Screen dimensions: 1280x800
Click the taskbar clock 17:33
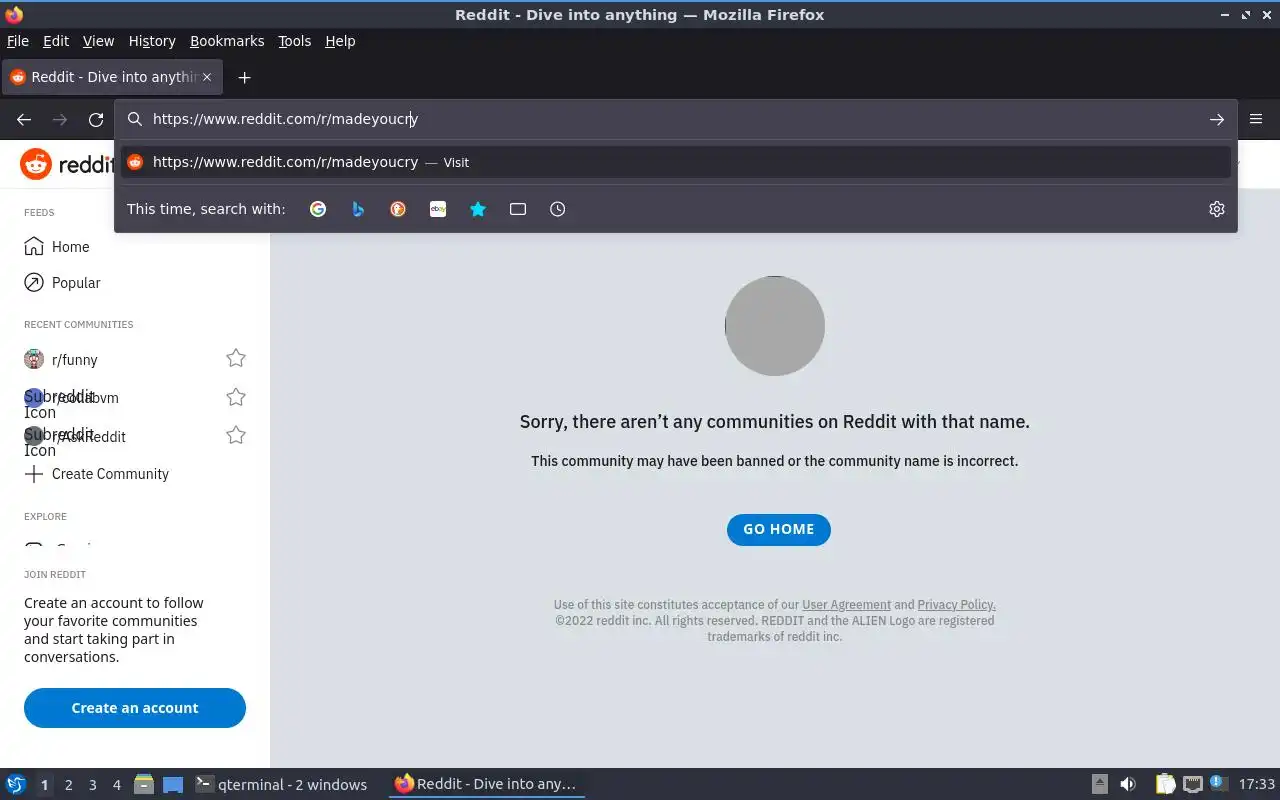1257,785
